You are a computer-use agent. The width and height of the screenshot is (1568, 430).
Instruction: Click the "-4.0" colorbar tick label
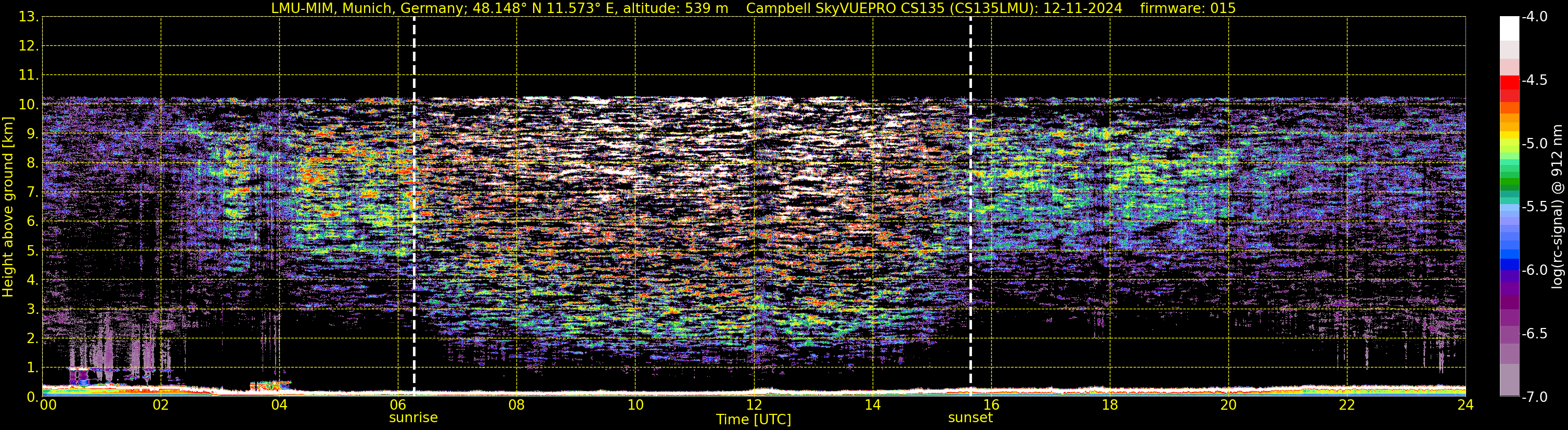click(x=1535, y=17)
